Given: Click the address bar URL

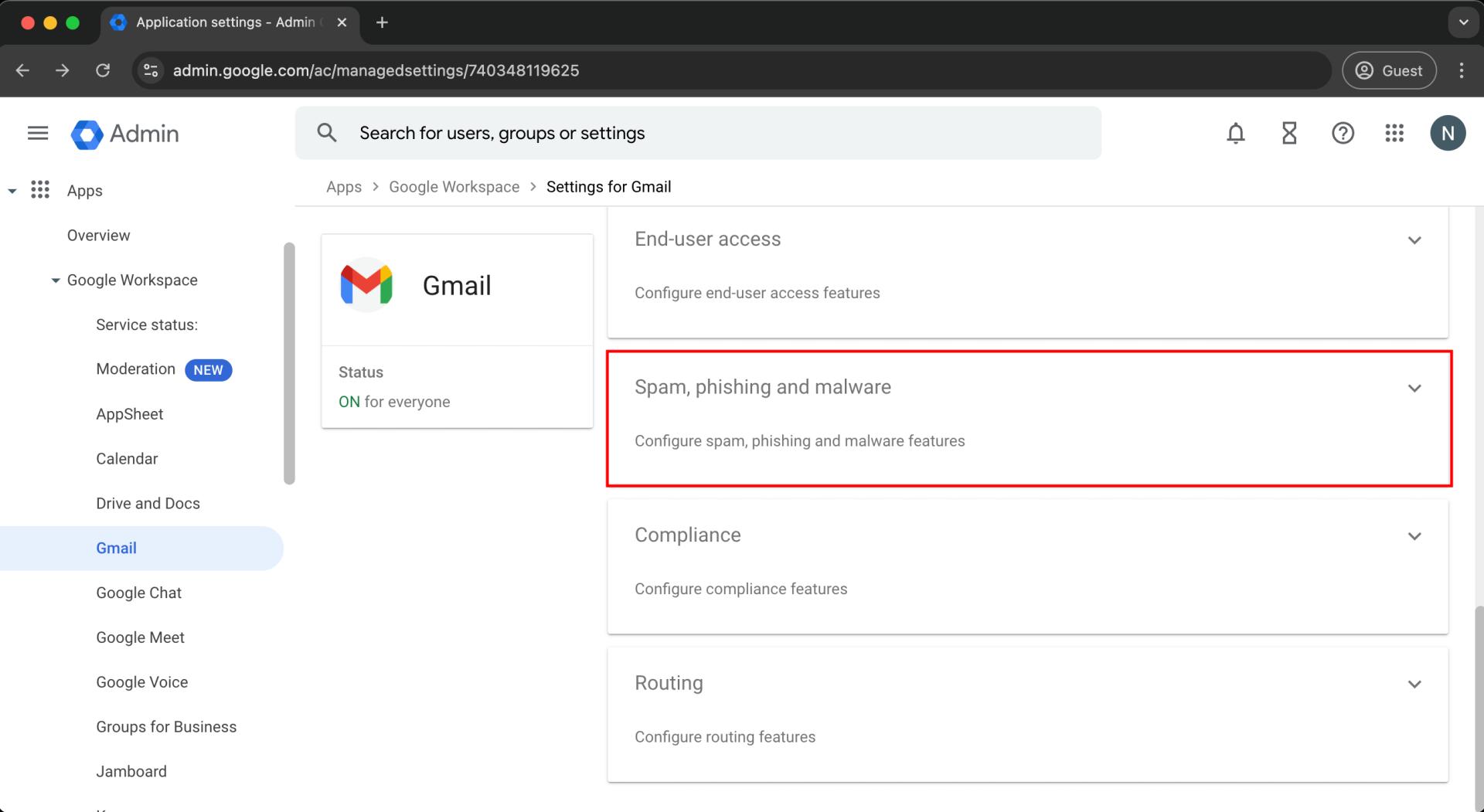Looking at the screenshot, I should (x=376, y=70).
